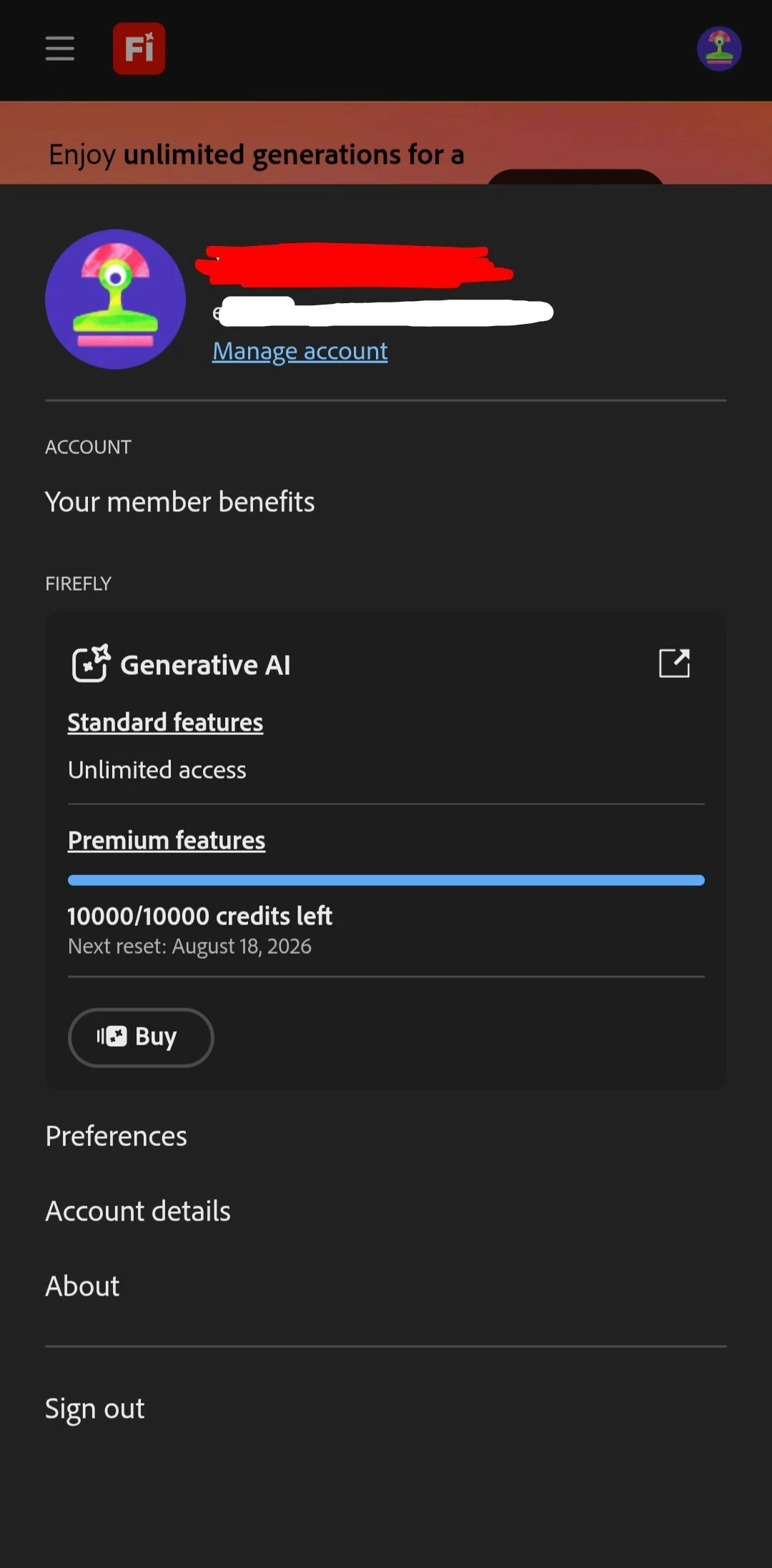Click the large profile avatar image
This screenshot has height=1568, width=772.
pyautogui.click(x=115, y=299)
